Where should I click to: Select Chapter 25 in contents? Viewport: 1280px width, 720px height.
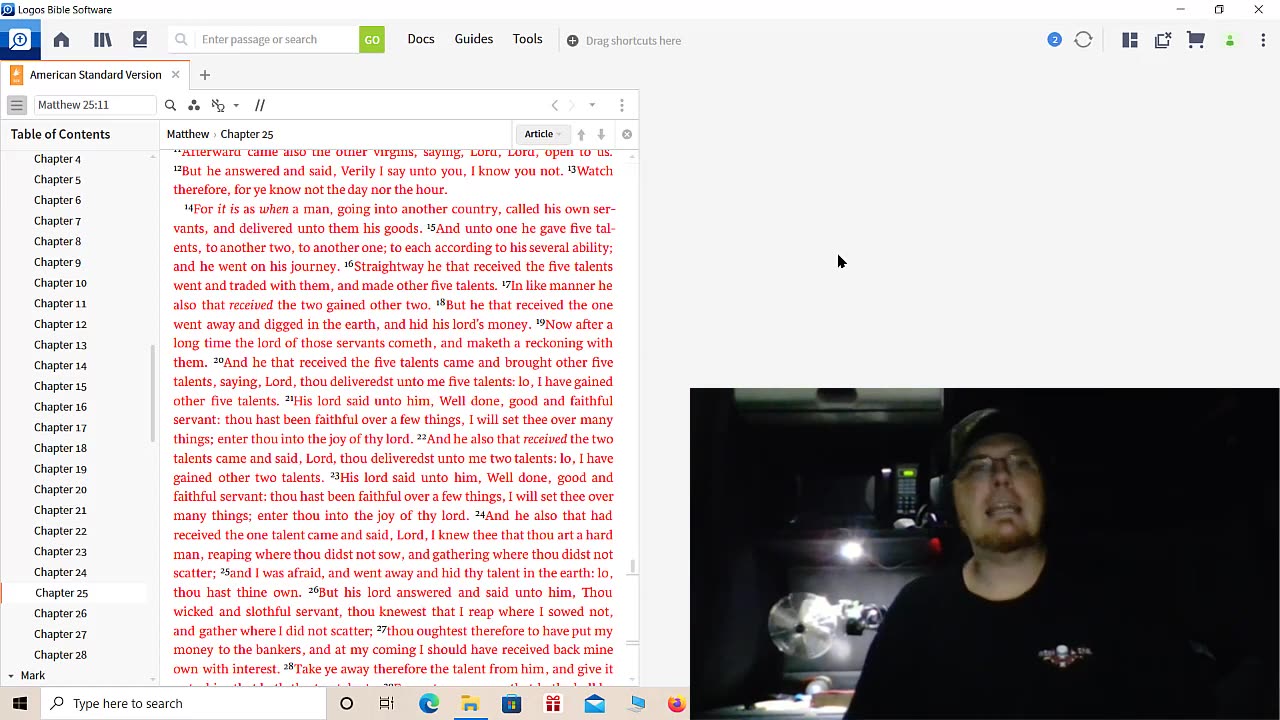(x=62, y=593)
